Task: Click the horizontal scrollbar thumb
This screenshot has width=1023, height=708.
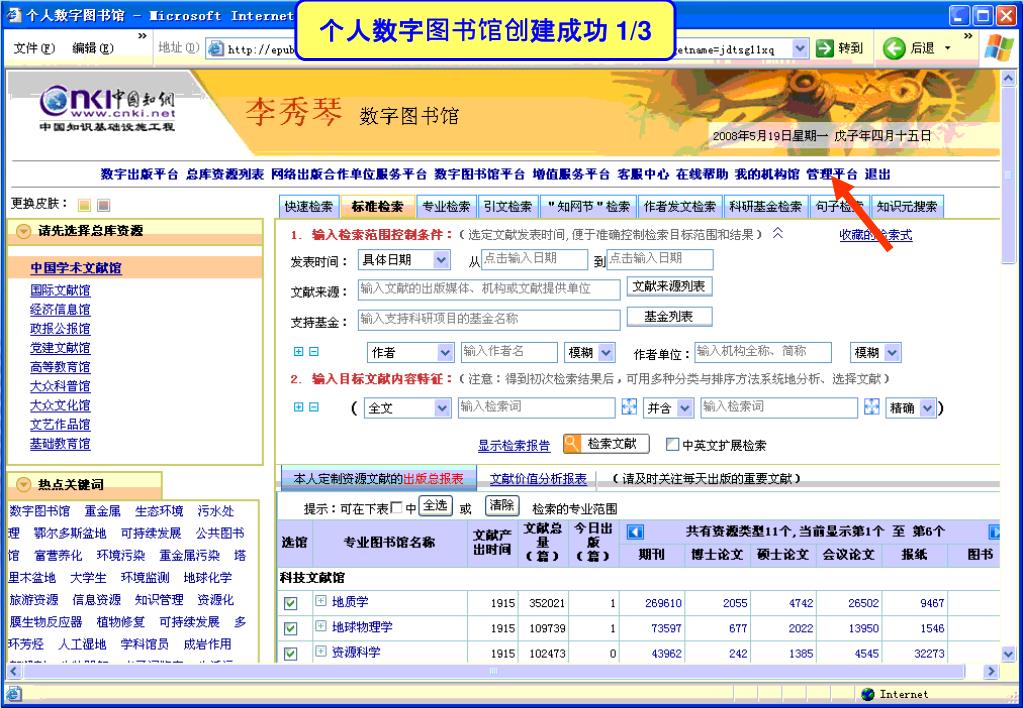Action: click(x=494, y=671)
